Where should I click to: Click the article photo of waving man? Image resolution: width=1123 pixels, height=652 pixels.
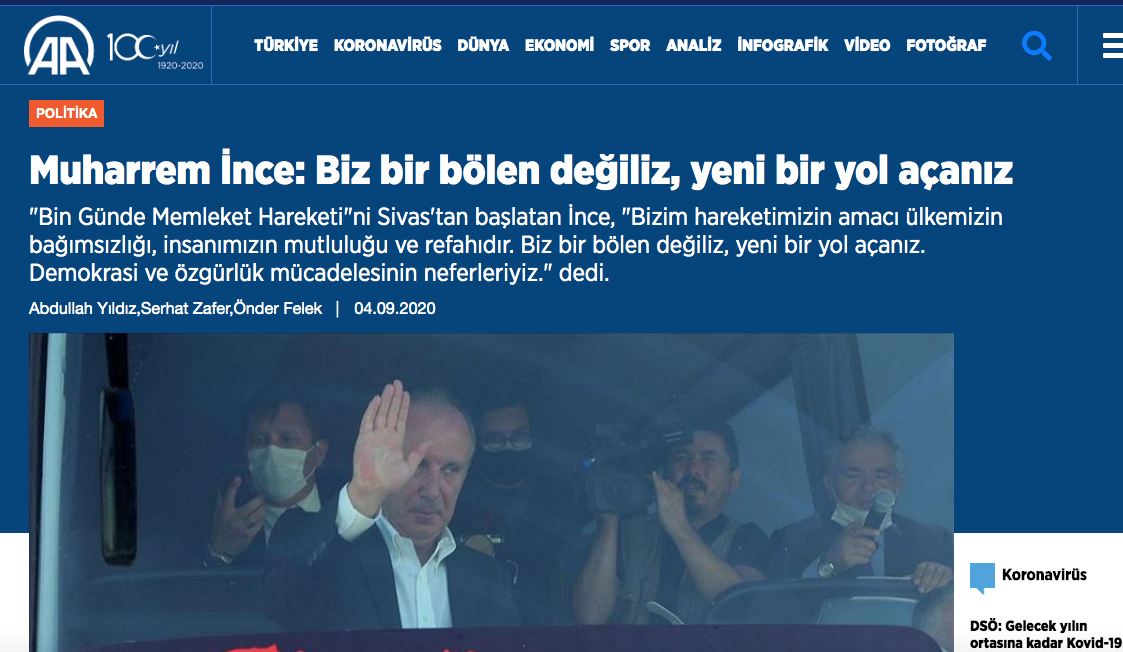click(491, 492)
